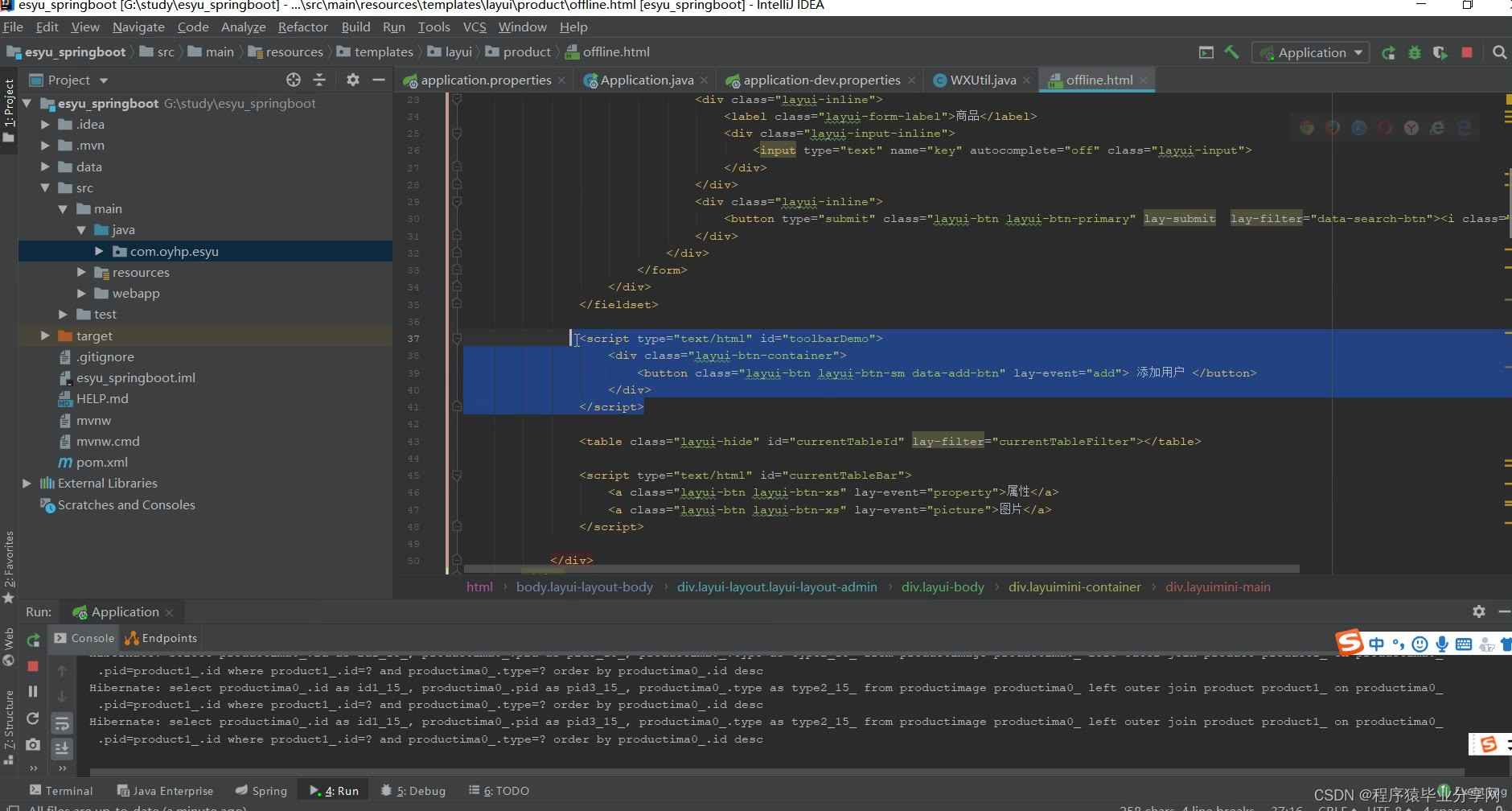
Task: Expand the target folder
Action: (x=45, y=336)
